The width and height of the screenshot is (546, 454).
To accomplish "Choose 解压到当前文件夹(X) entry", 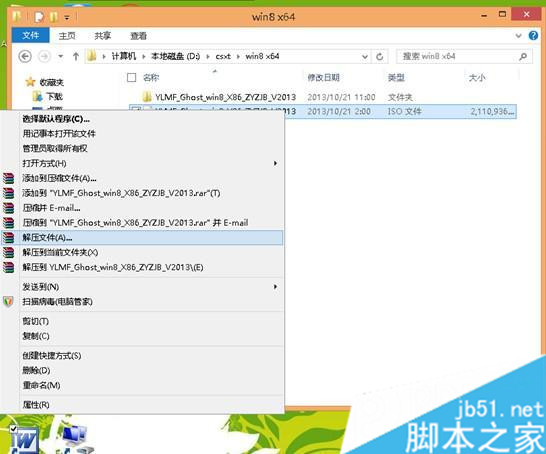I will point(60,252).
